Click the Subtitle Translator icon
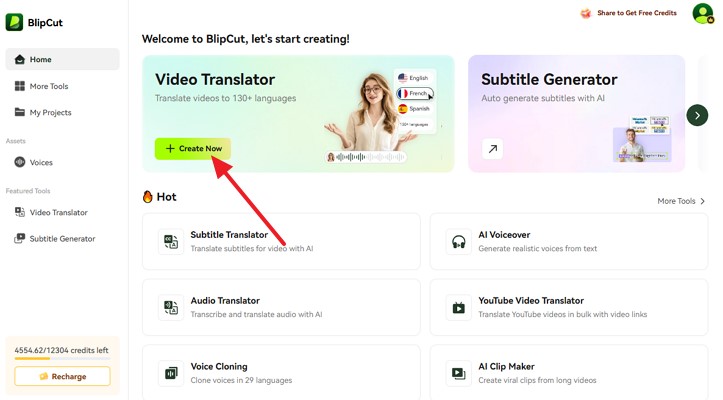723x400 pixels. (171, 241)
